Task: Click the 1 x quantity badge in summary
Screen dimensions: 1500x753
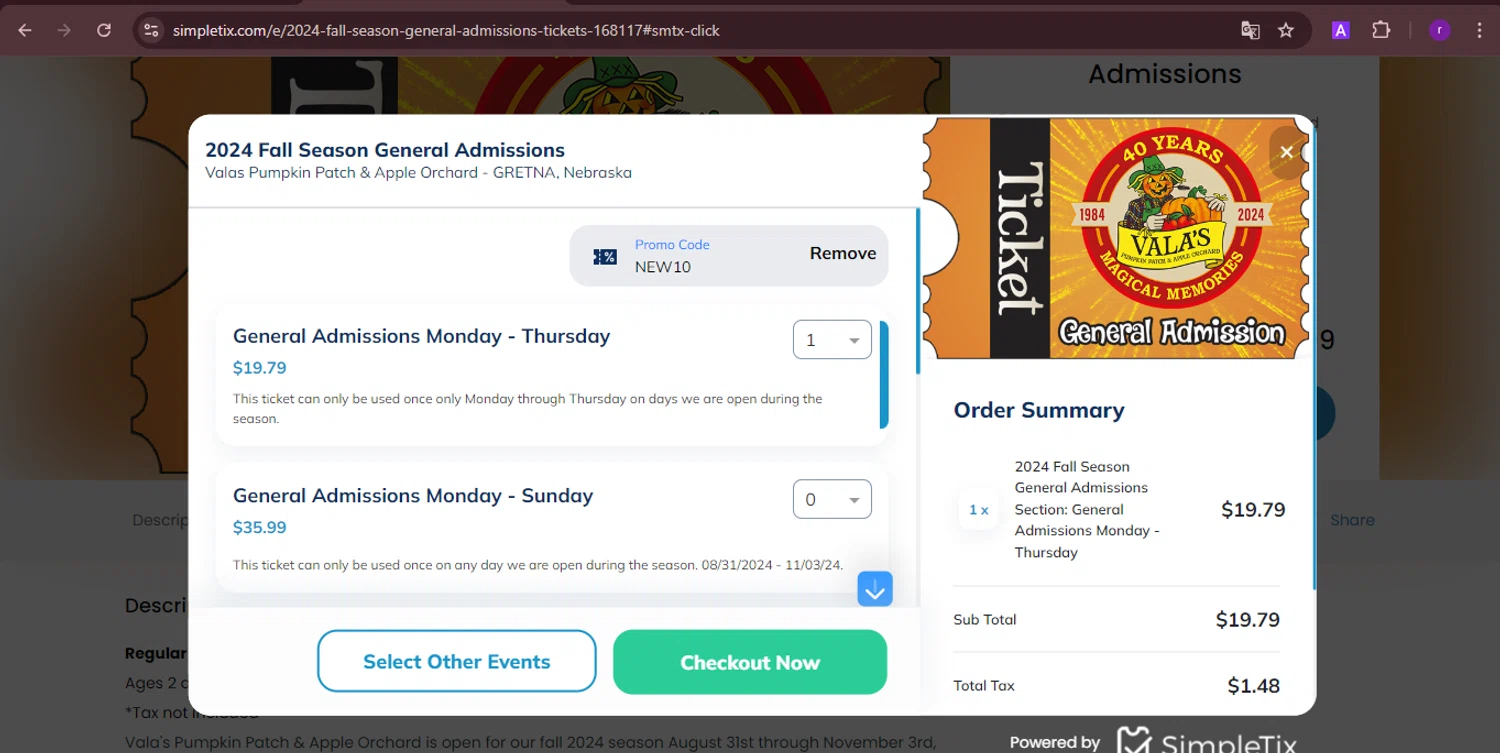Action: (978, 510)
